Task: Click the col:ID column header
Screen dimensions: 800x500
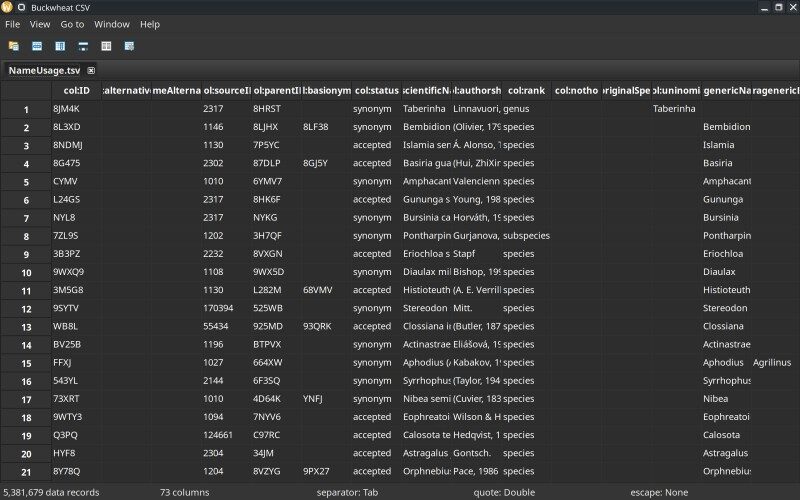Action: pos(77,90)
